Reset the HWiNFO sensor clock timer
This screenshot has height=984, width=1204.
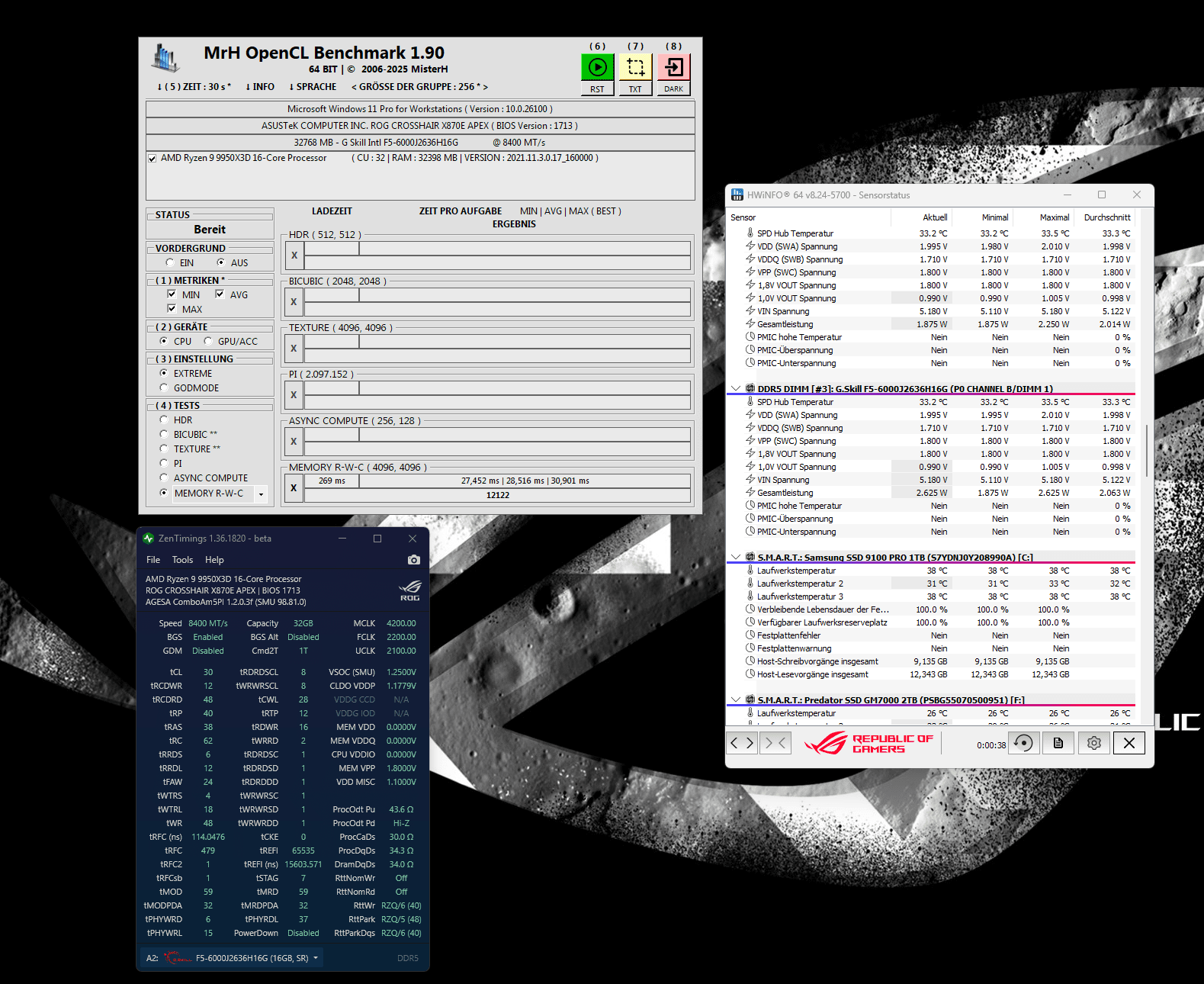pos(1024,743)
